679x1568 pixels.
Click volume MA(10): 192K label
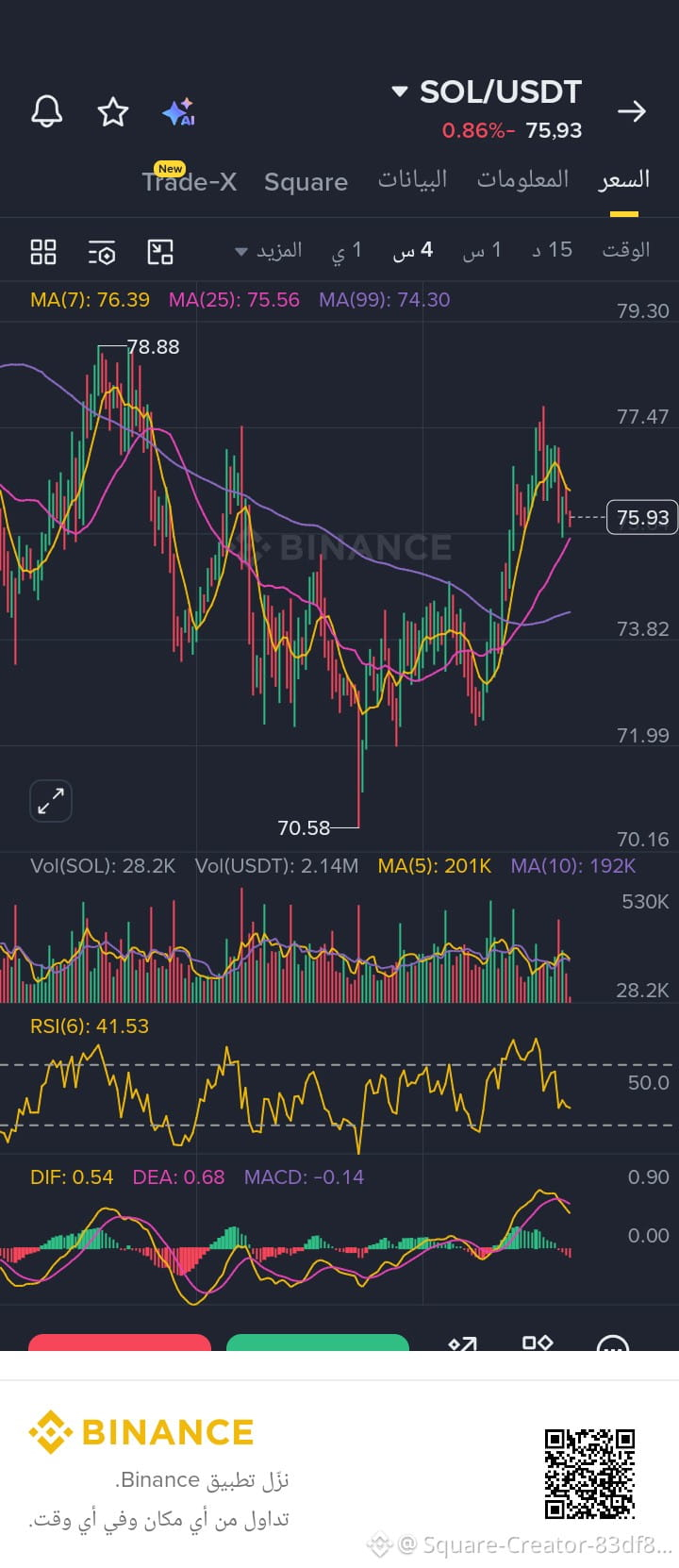(573, 866)
